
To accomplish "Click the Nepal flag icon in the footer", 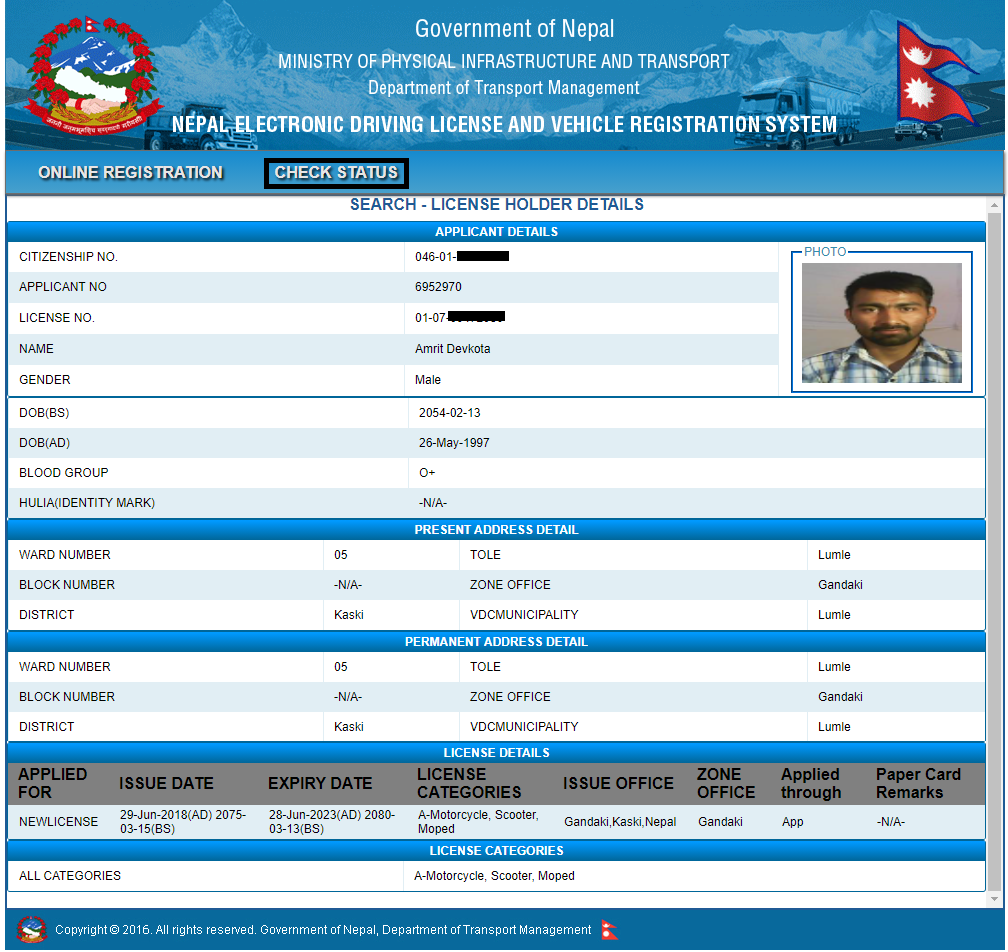I will [608, 929].
